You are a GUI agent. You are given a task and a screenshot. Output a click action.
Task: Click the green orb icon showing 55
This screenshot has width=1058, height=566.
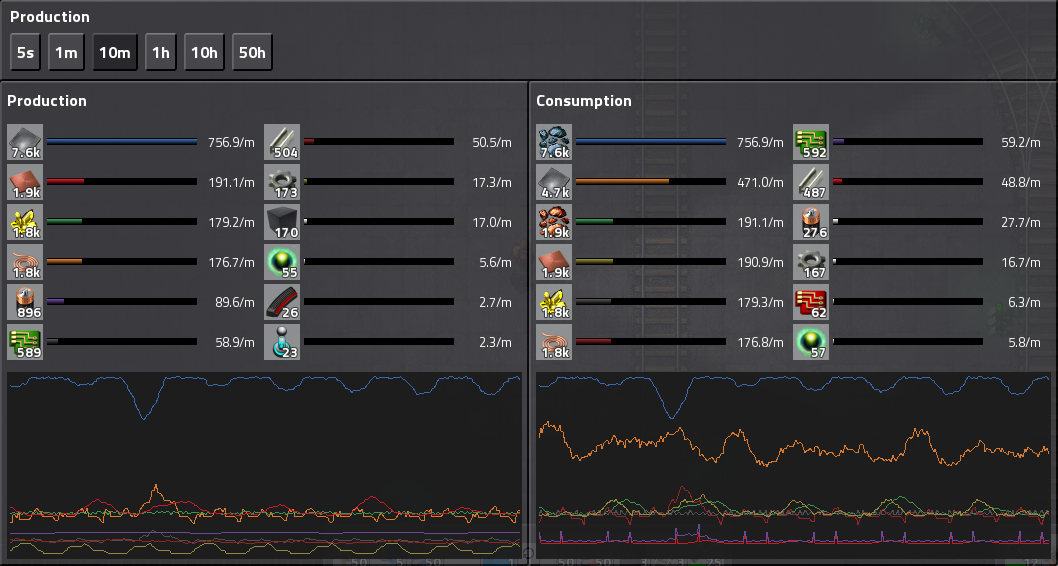click(x=282, y=262)
